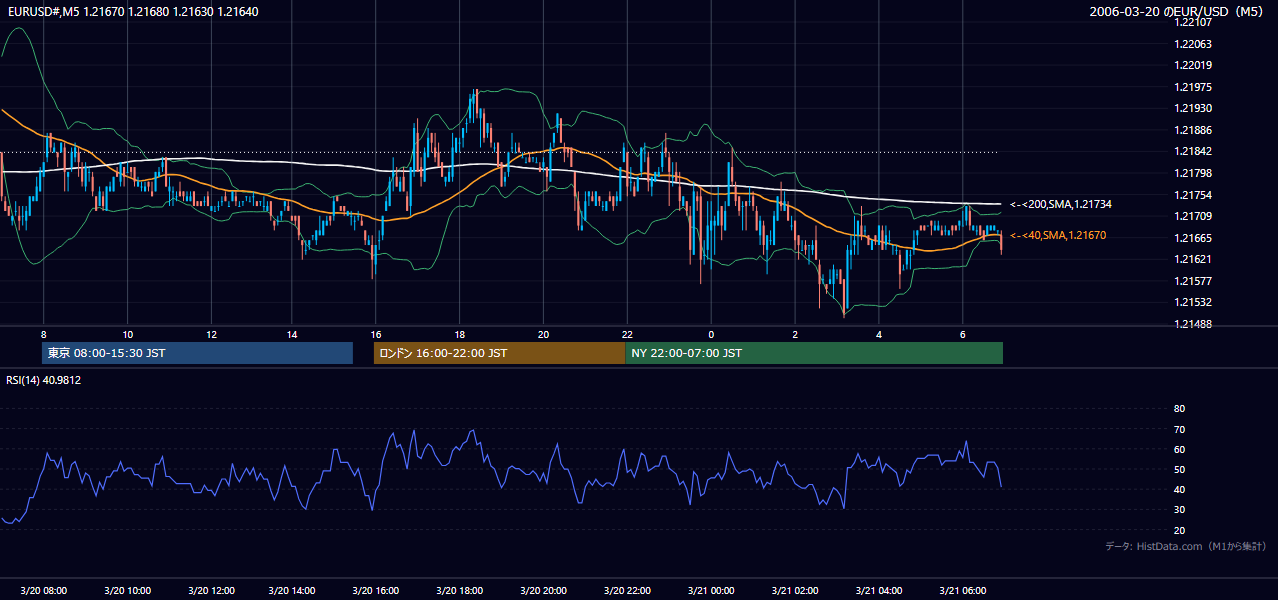
Task: Click the 3/20 16:00 date label
Action: pos(375,590)
